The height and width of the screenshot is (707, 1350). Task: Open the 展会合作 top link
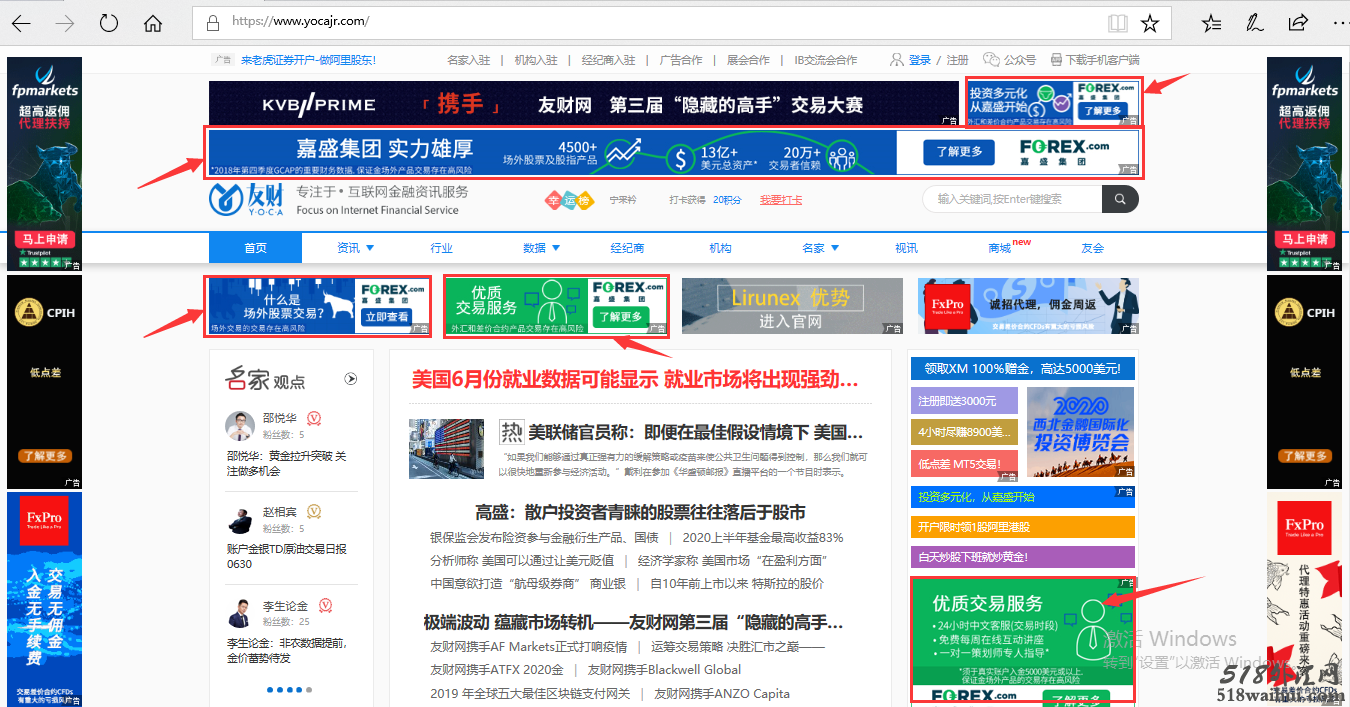748,60
